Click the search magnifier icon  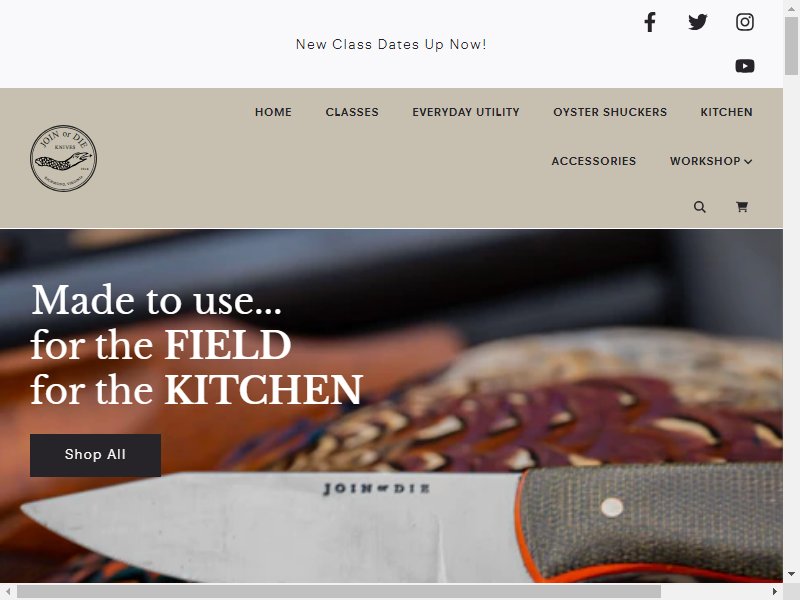699,207
